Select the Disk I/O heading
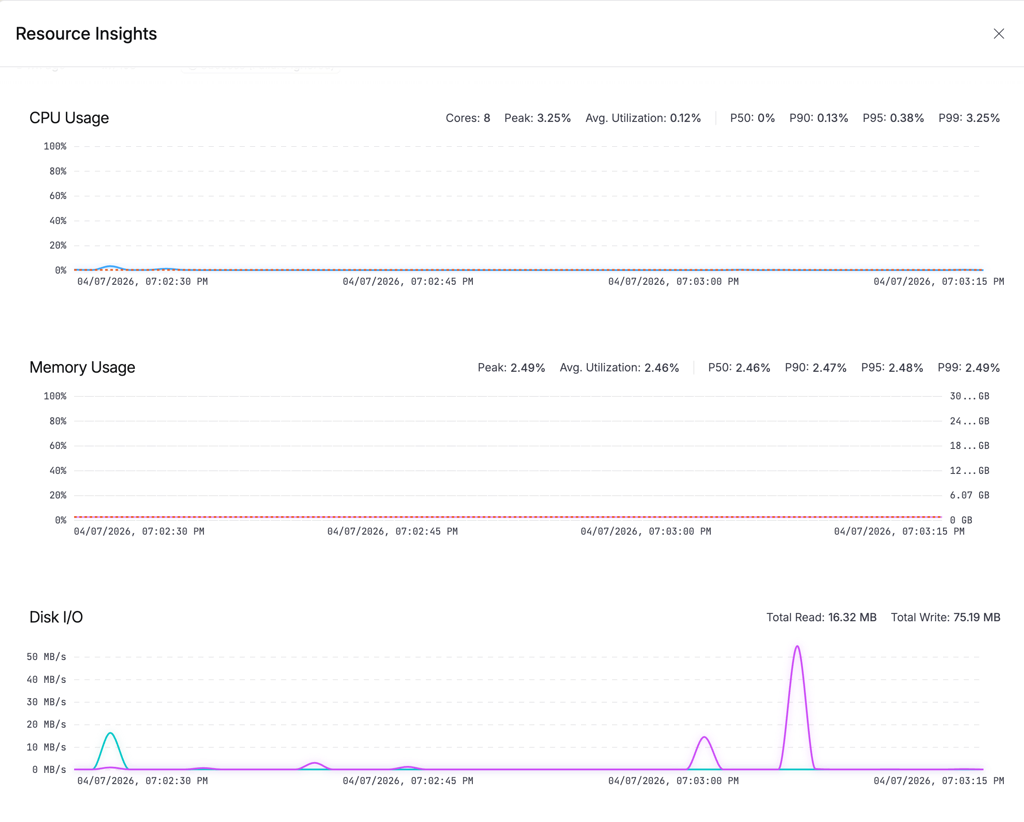 pos(56,618)
